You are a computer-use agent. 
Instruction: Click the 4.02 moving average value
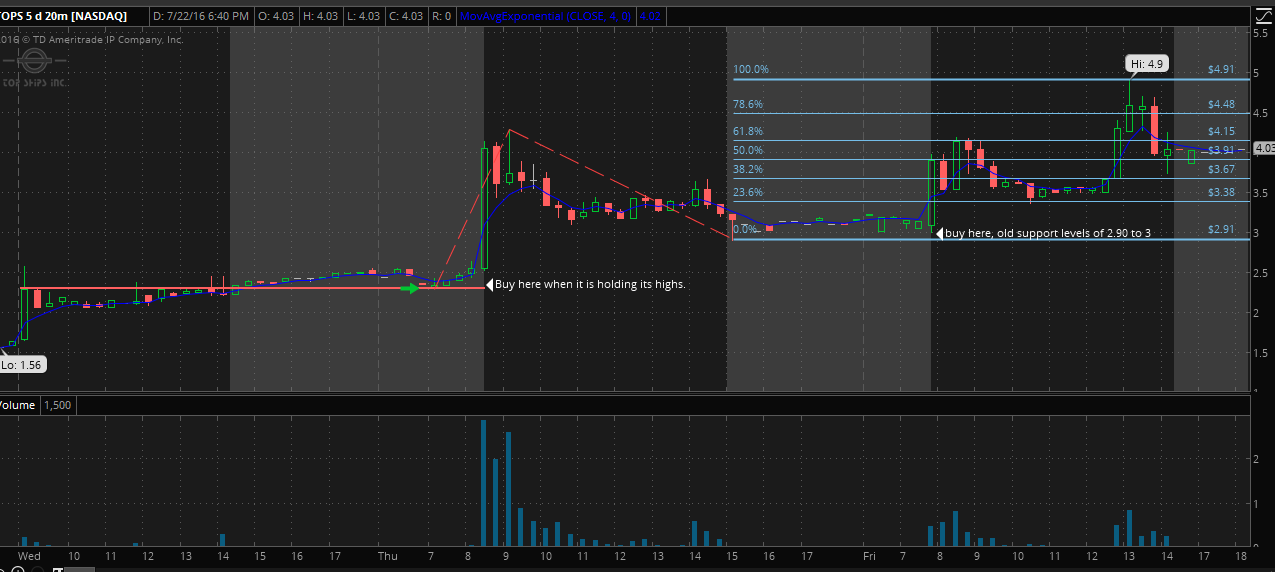(648, 16)
